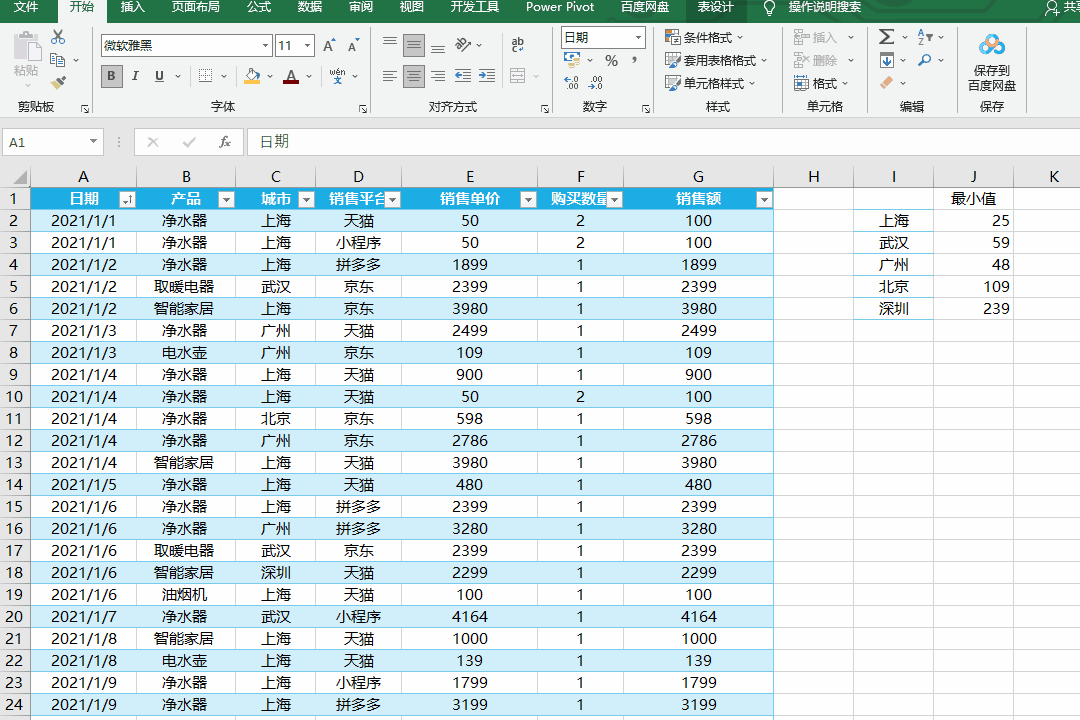Click the fill color paint bucket
This screenshot has height=720, width=1080.
(x=252, y=76)
